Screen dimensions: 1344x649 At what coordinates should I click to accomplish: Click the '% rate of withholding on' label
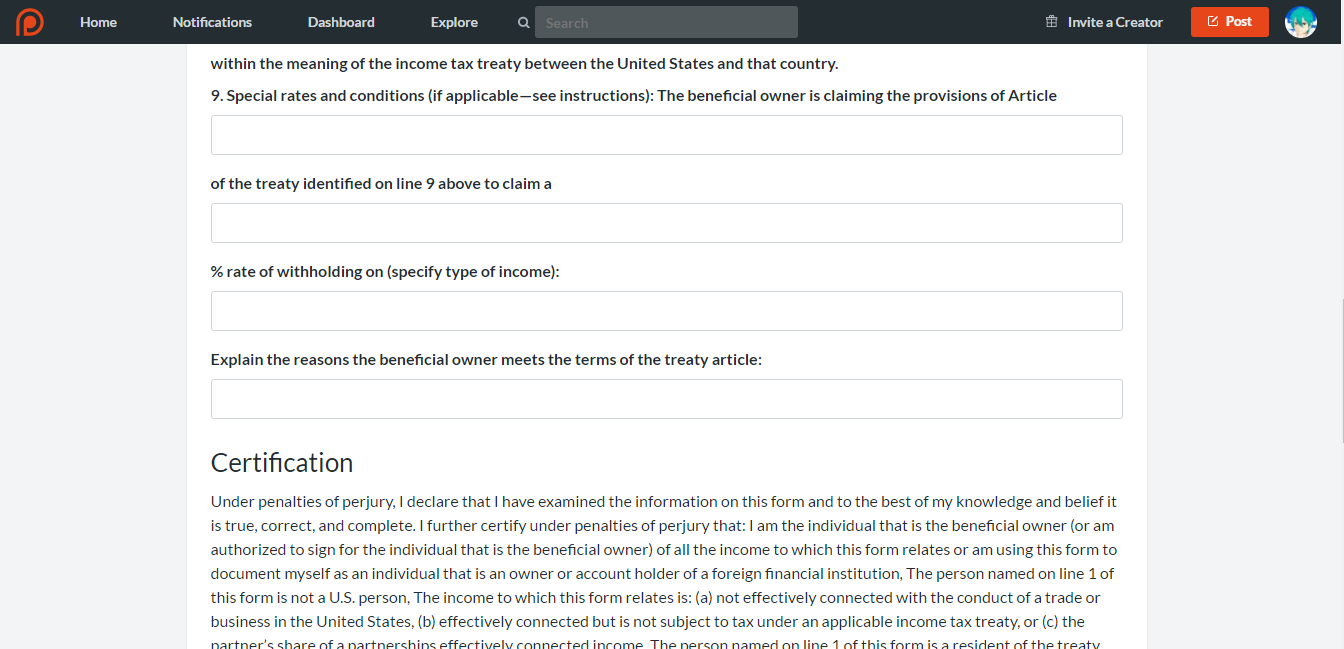[x=385, y=272]
